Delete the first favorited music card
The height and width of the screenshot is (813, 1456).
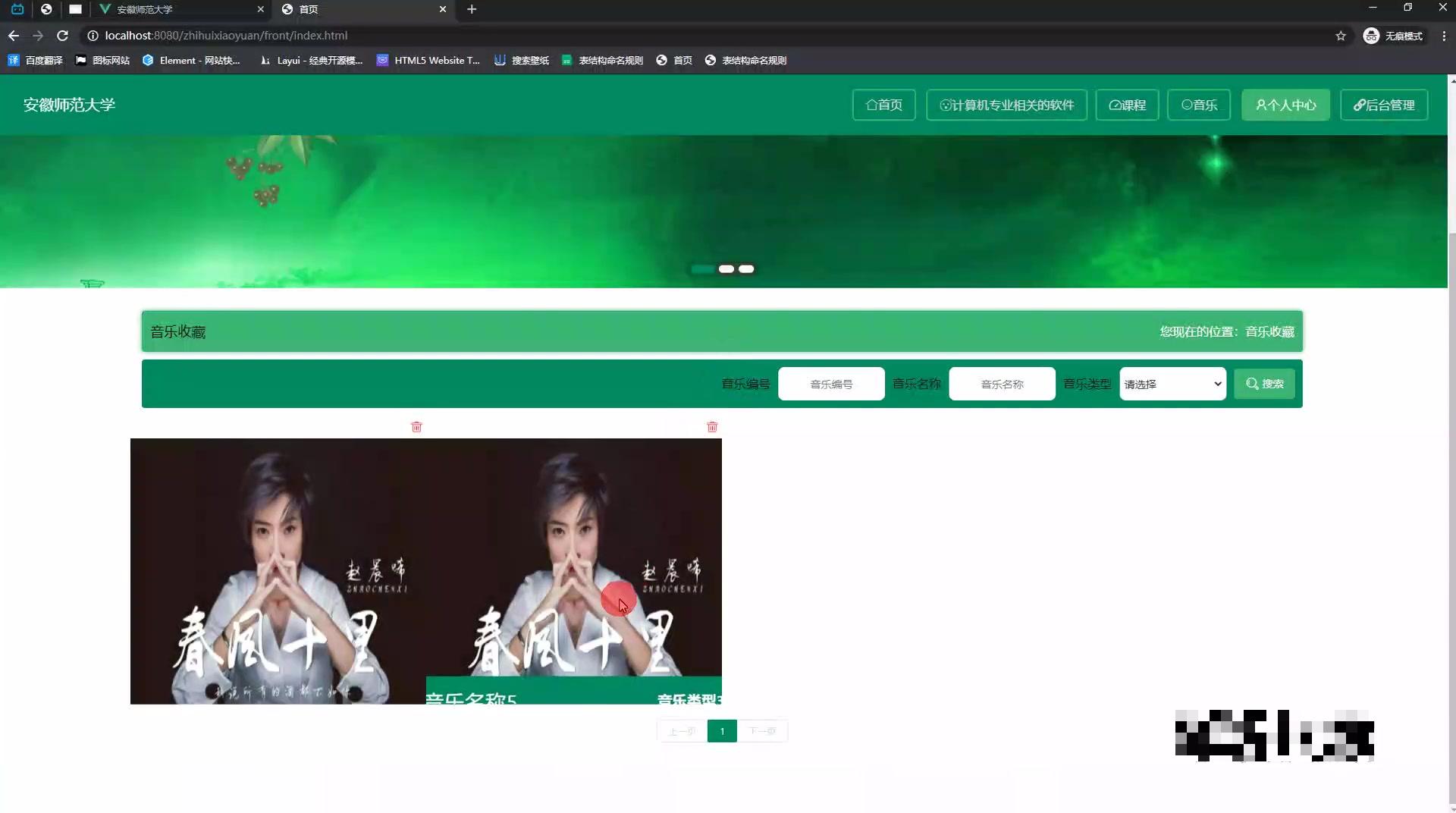(x=416, y=427)
